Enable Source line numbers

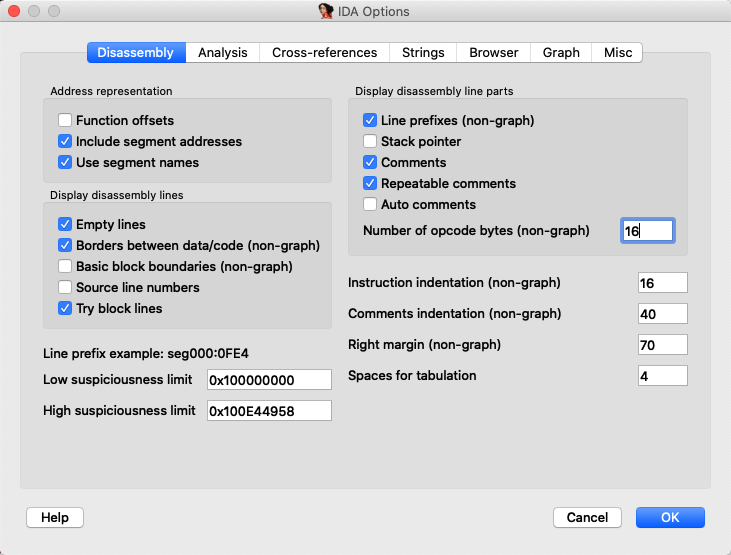[x=65, y=287]
